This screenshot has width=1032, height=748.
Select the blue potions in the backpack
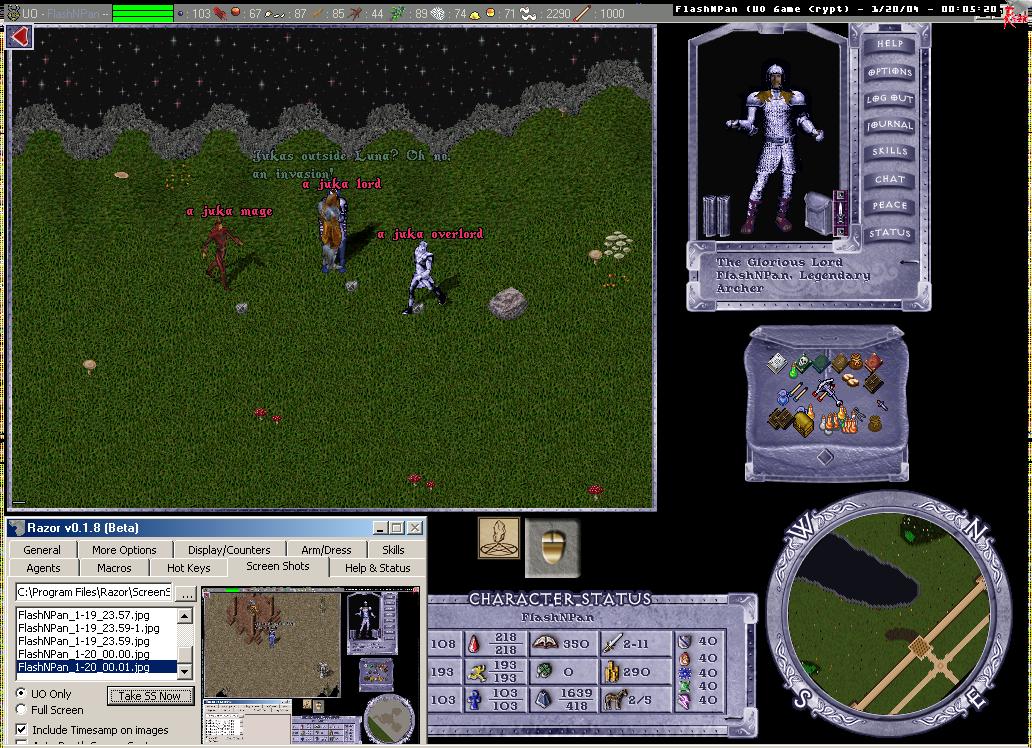click(783, 398)
